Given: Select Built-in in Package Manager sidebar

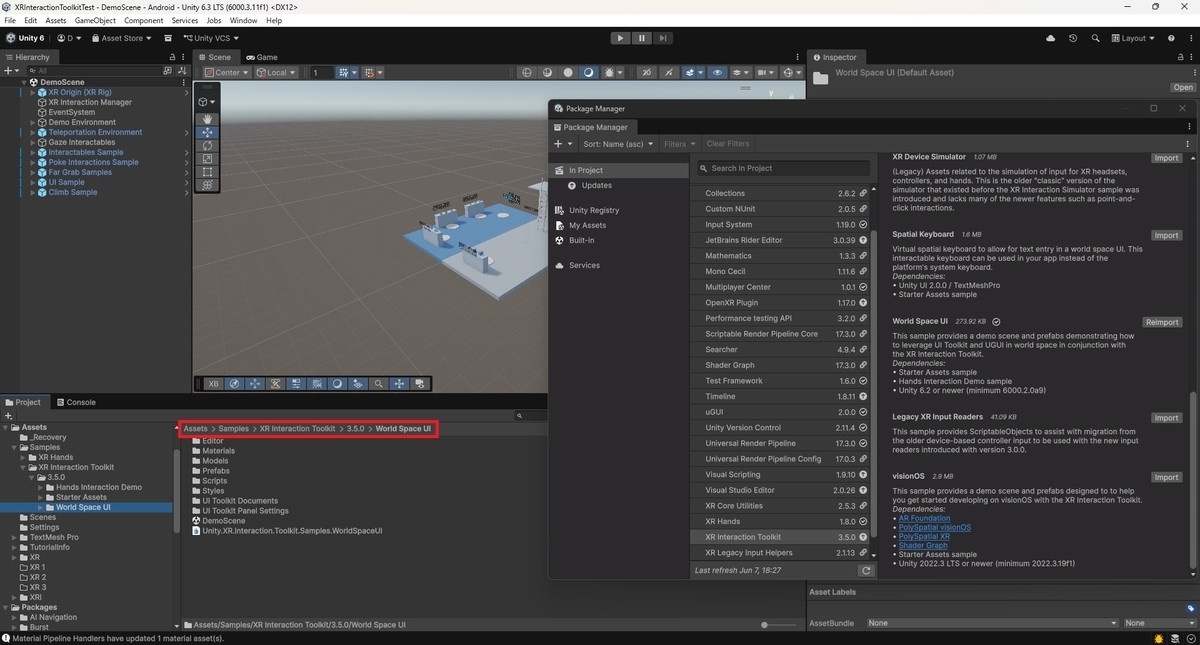Looking at the screenshot, I should pos(581,240).
